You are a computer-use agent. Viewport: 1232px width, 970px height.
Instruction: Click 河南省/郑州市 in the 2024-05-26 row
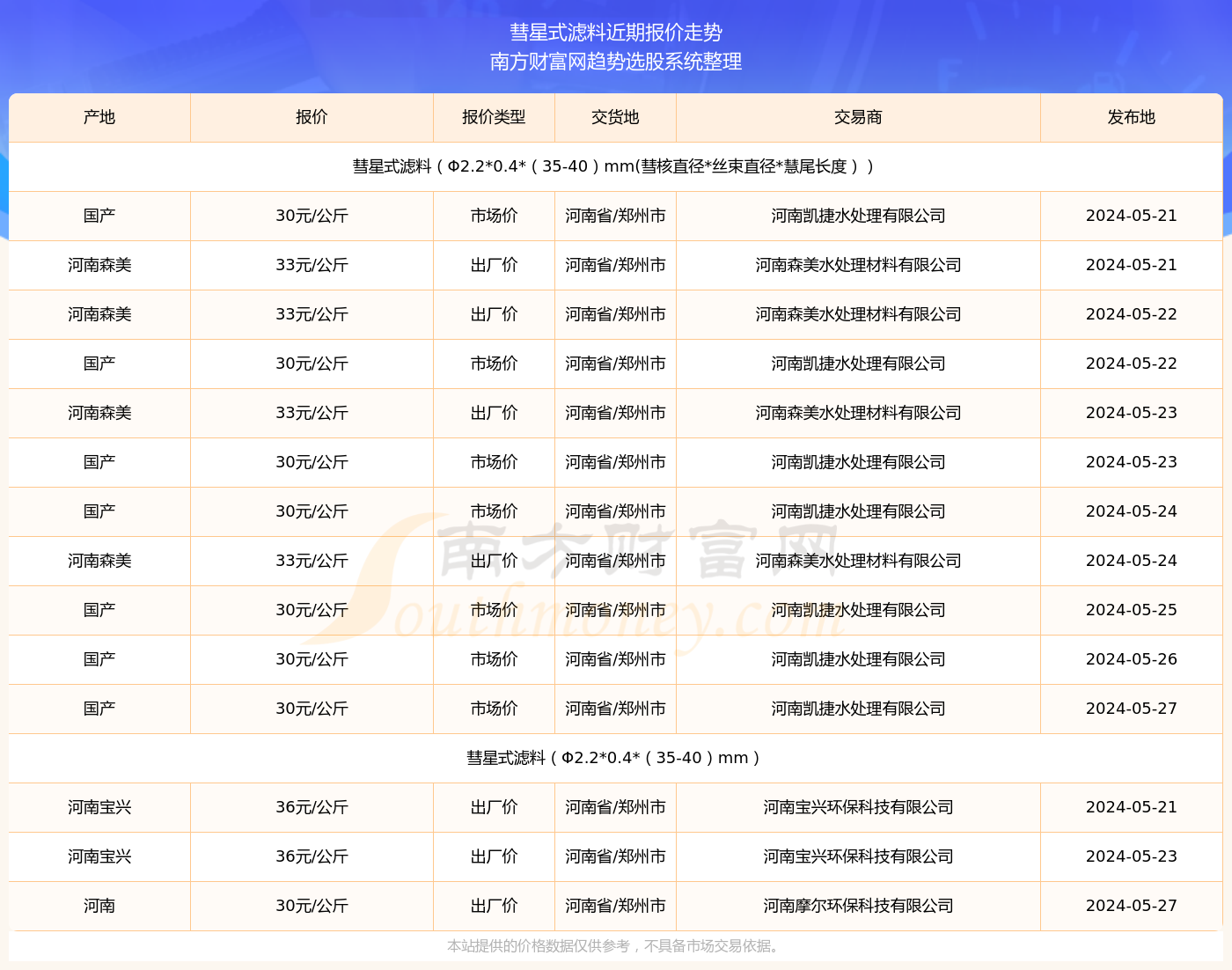(615, 659)
